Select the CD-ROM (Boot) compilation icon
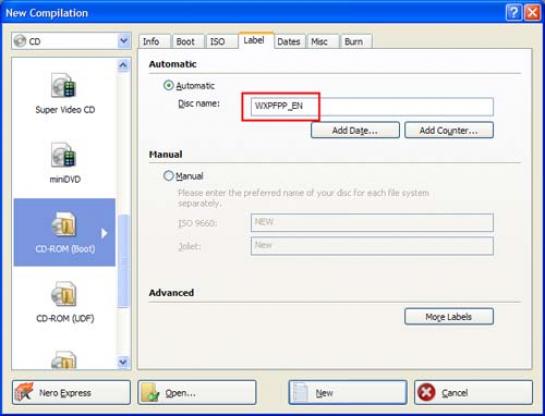The height and width of the screenshot is (416, 545). point(64,224)
